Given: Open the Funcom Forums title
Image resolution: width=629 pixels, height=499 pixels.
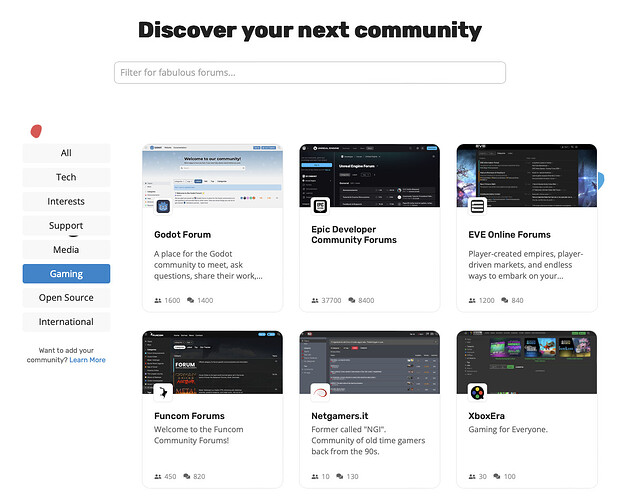Looking at the screenshot, I should (x=189, y=416).
